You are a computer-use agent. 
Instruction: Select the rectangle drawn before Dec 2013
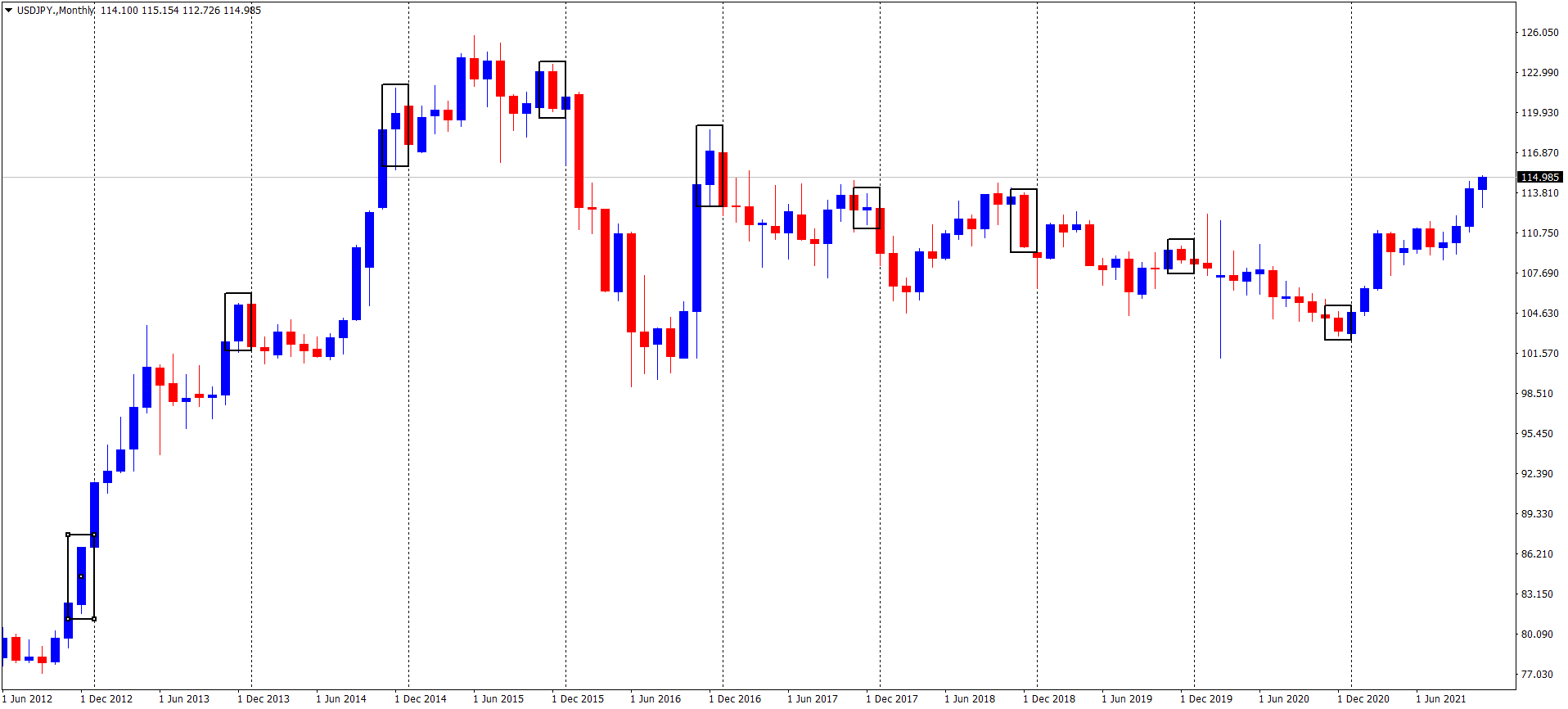coord(238,293)
